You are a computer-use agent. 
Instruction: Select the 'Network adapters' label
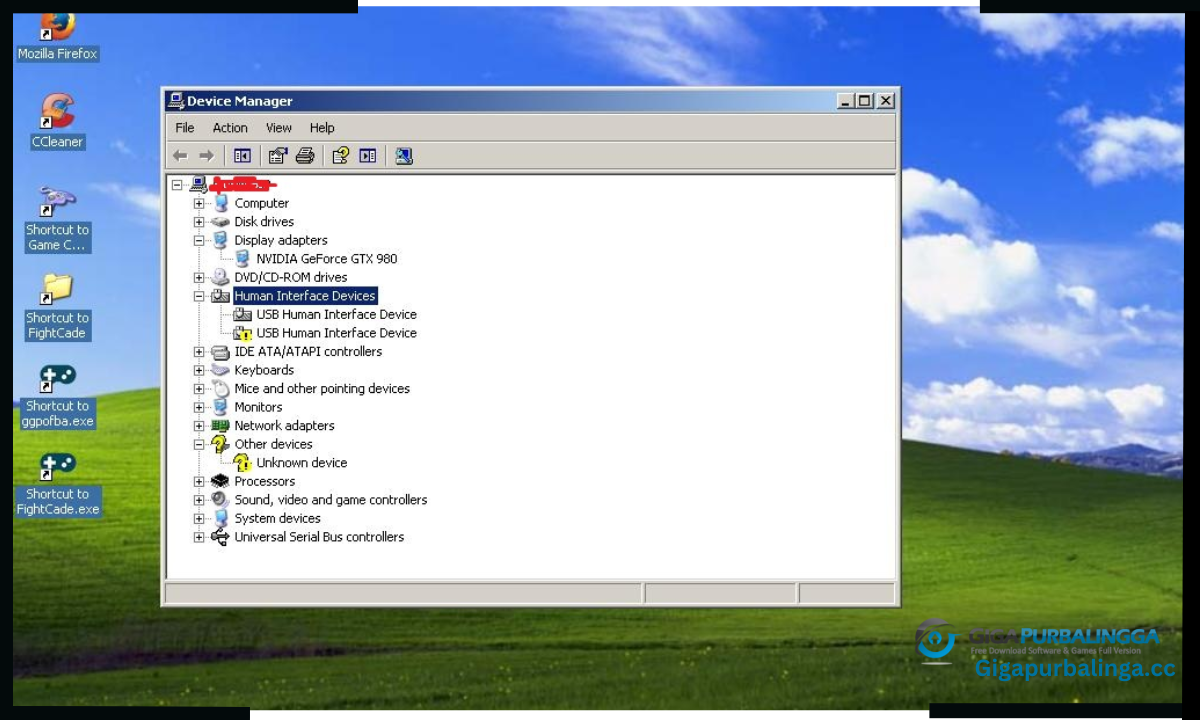tap(284, 426)
